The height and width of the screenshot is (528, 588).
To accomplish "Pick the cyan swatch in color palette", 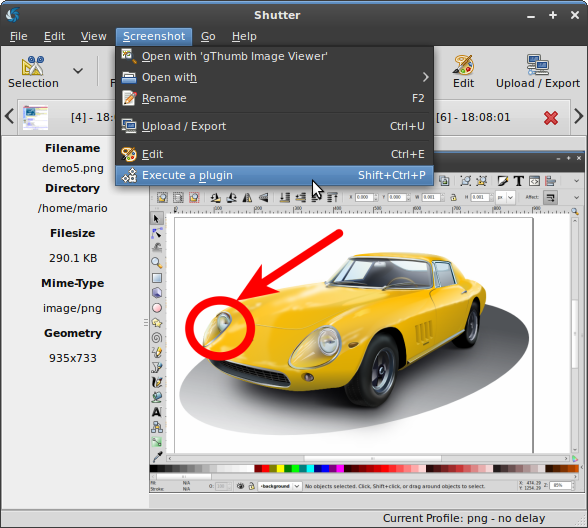I will click(x=310, y=468).
